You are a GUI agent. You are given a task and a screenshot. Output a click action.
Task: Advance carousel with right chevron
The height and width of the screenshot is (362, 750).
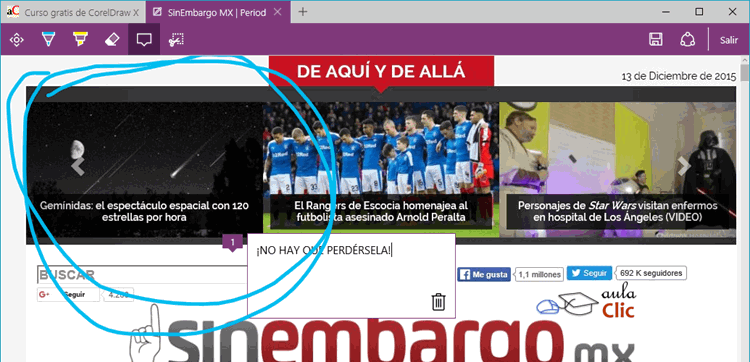pos(684,166)
